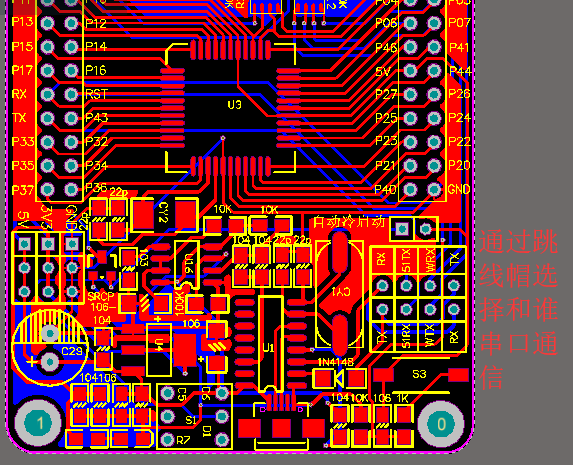Click the 5V power header top pad
The width and height of the screenshot is (573, 465).
click(24, 244)
